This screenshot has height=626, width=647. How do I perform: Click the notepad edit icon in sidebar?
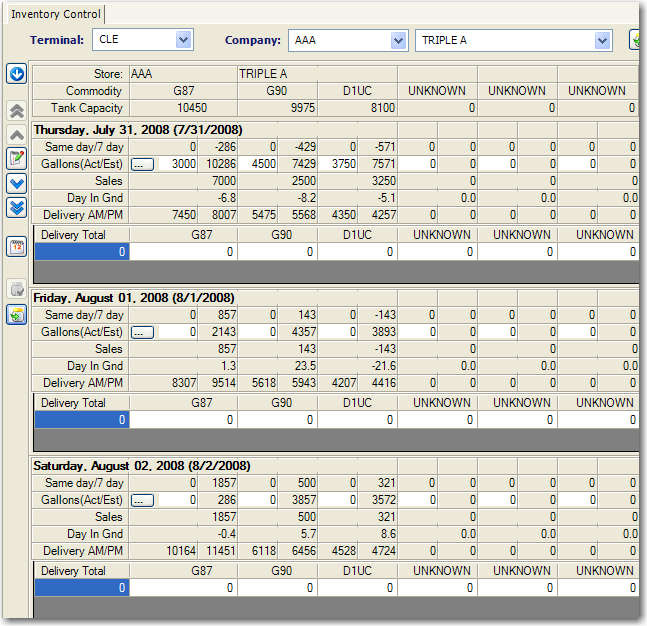click(16, 158)
